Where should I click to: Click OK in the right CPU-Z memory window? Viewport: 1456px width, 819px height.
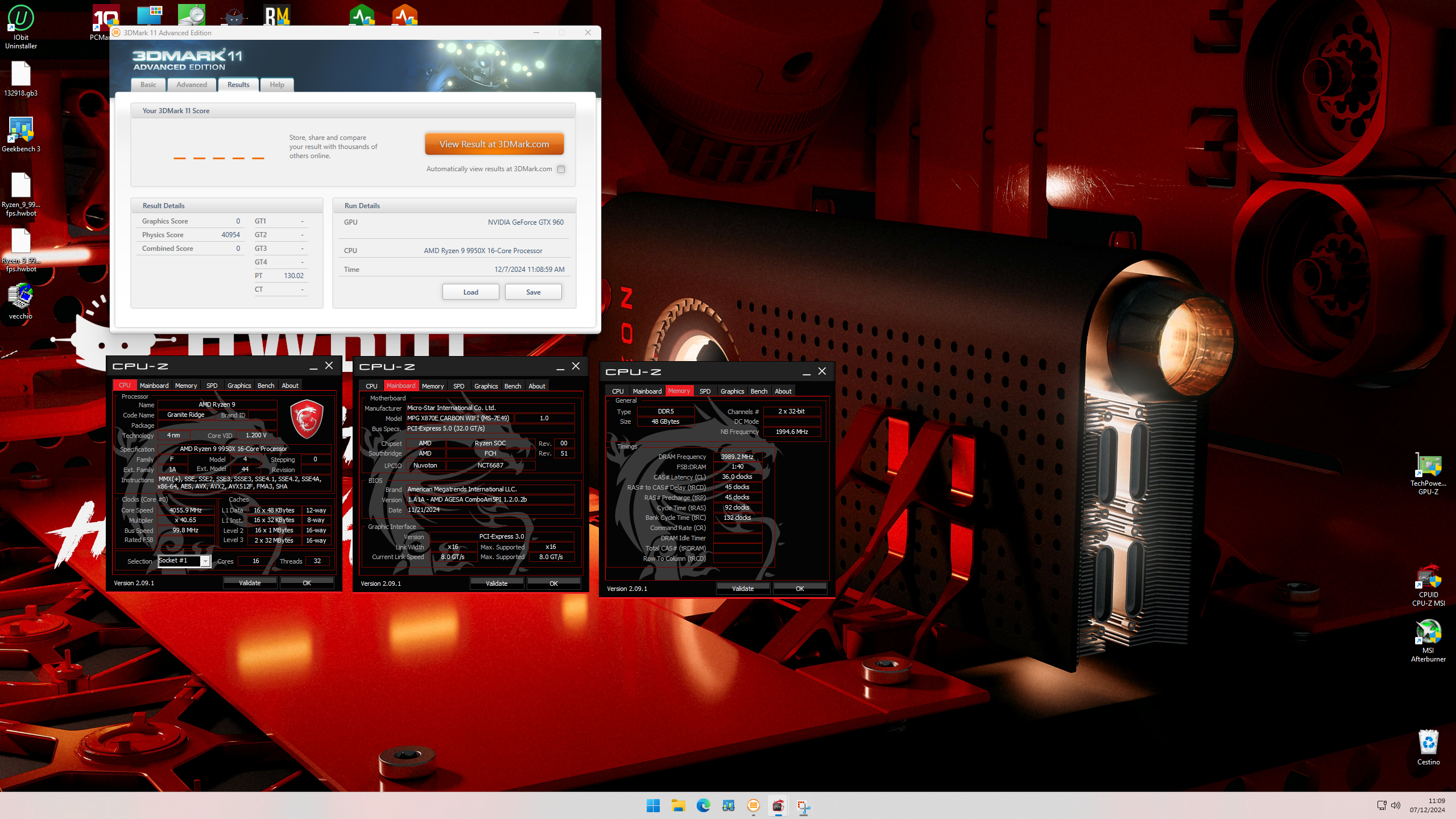pos(800,589)
